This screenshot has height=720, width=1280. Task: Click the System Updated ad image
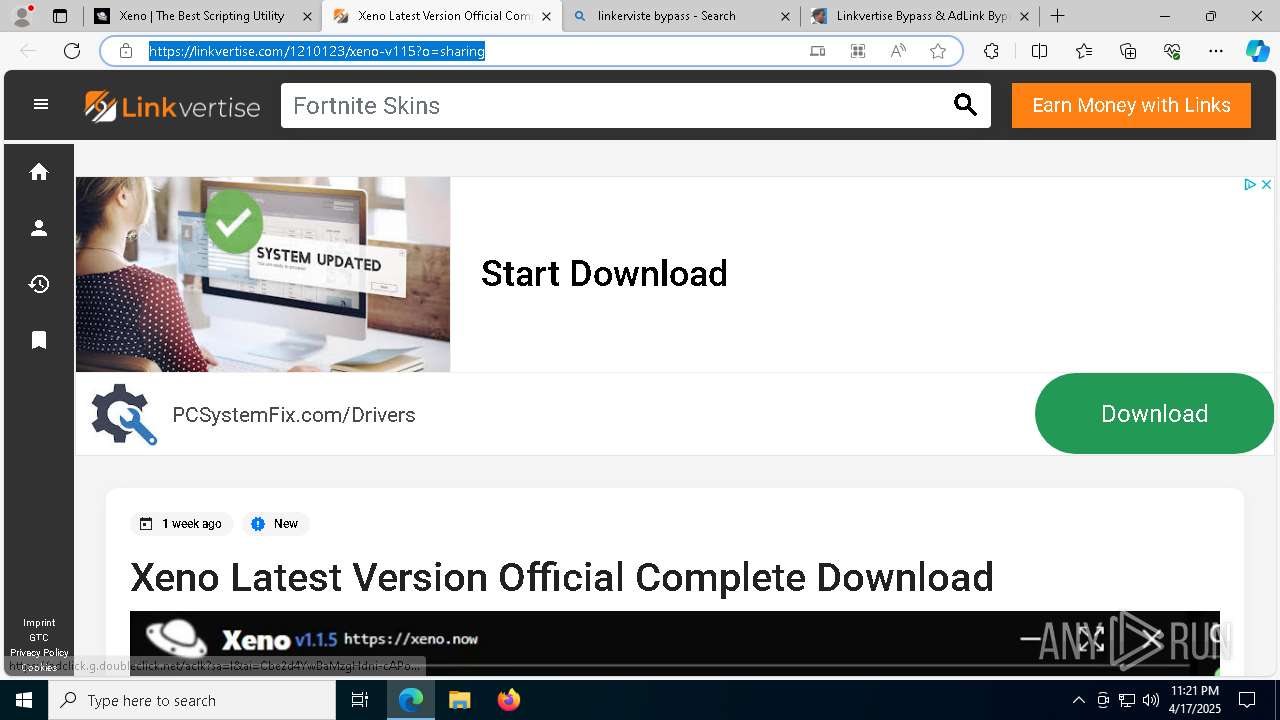point(263,274)
